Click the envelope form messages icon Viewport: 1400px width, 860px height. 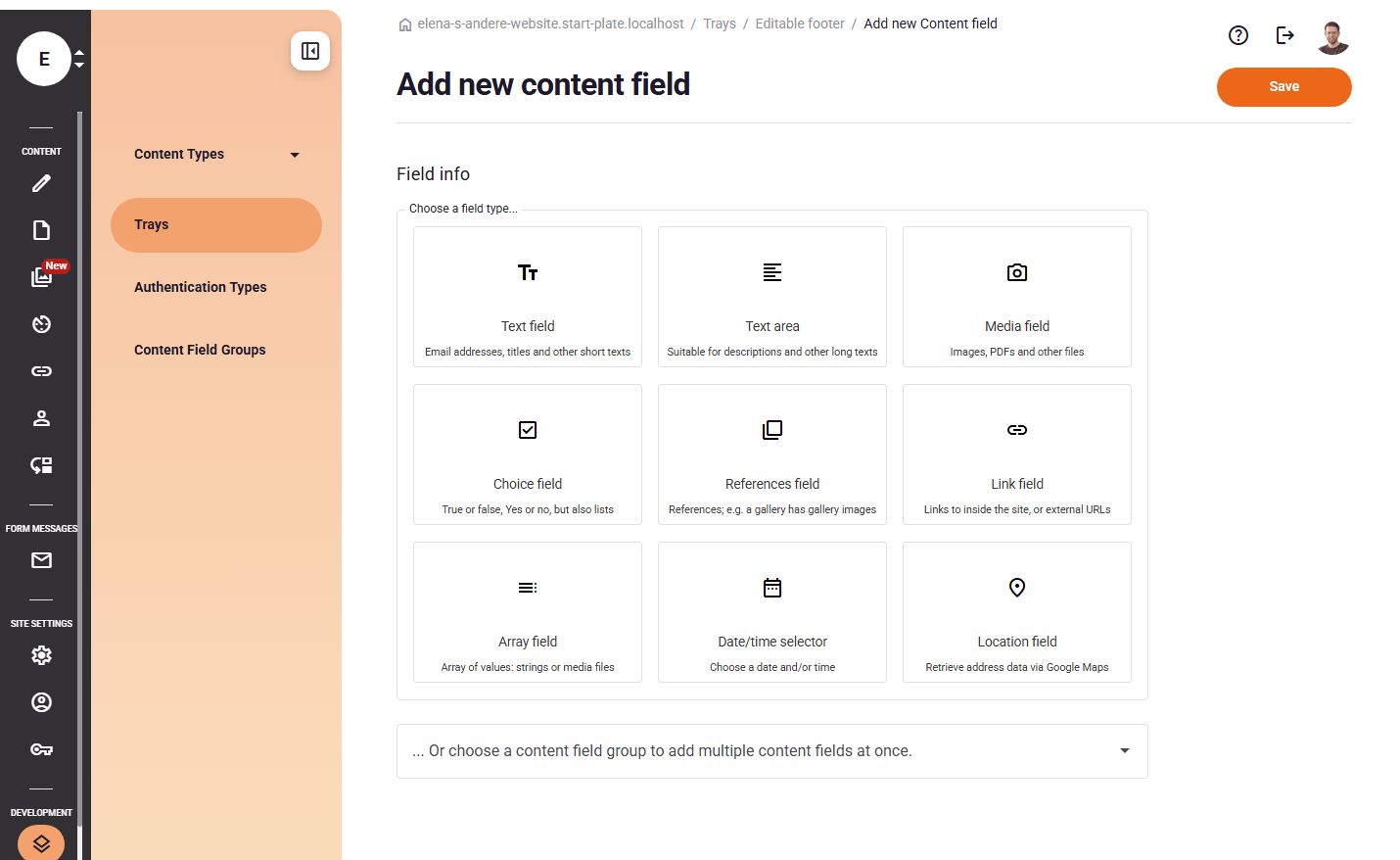pos(41,560)
